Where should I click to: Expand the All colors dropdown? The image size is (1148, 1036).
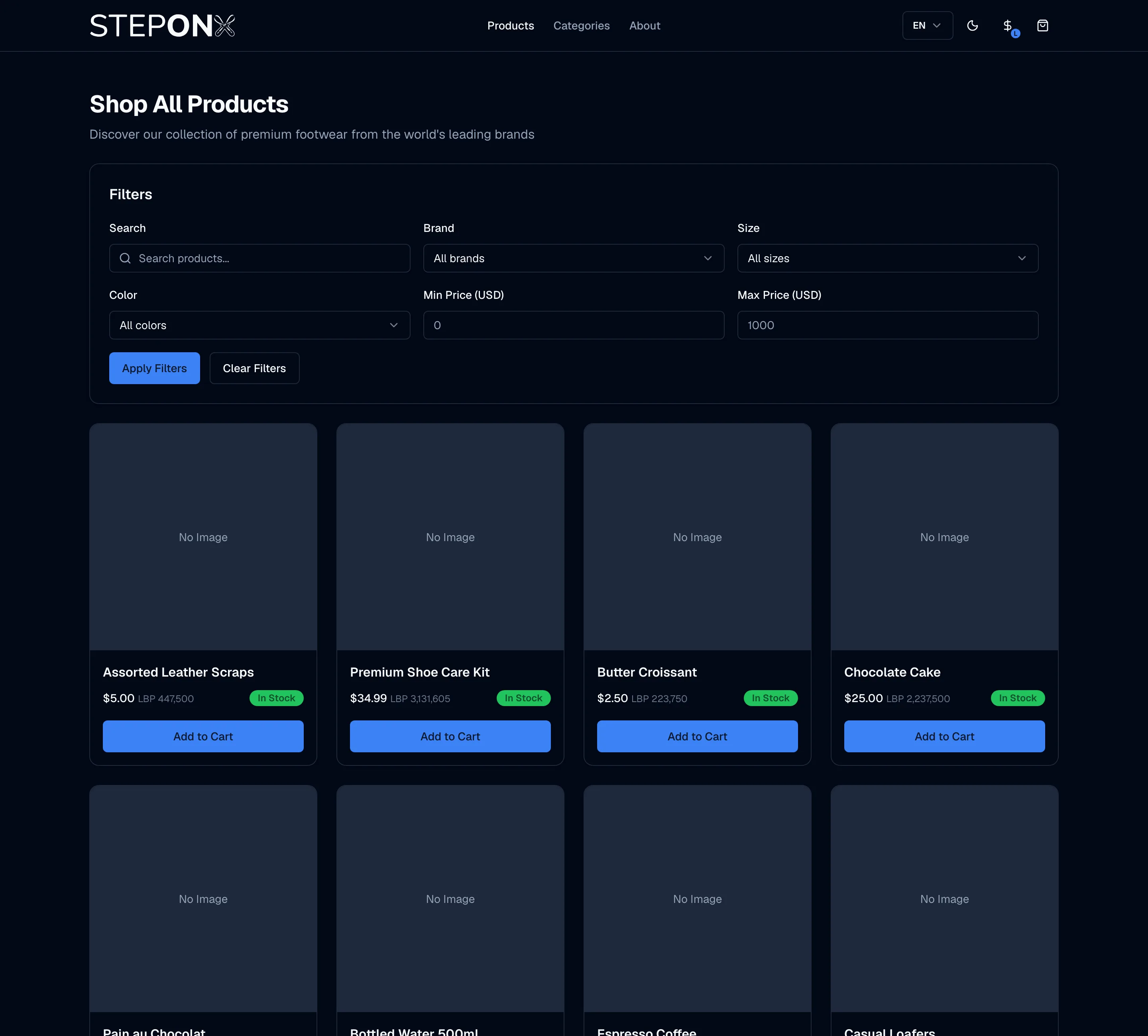(259, 325)
